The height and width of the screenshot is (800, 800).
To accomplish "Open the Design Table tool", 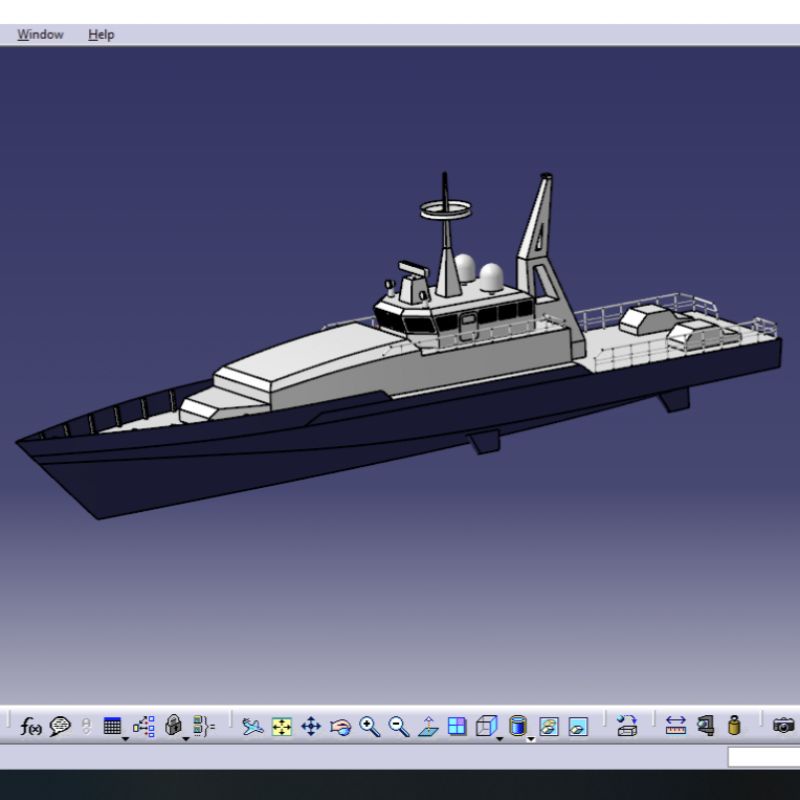I will pos(114,725).
